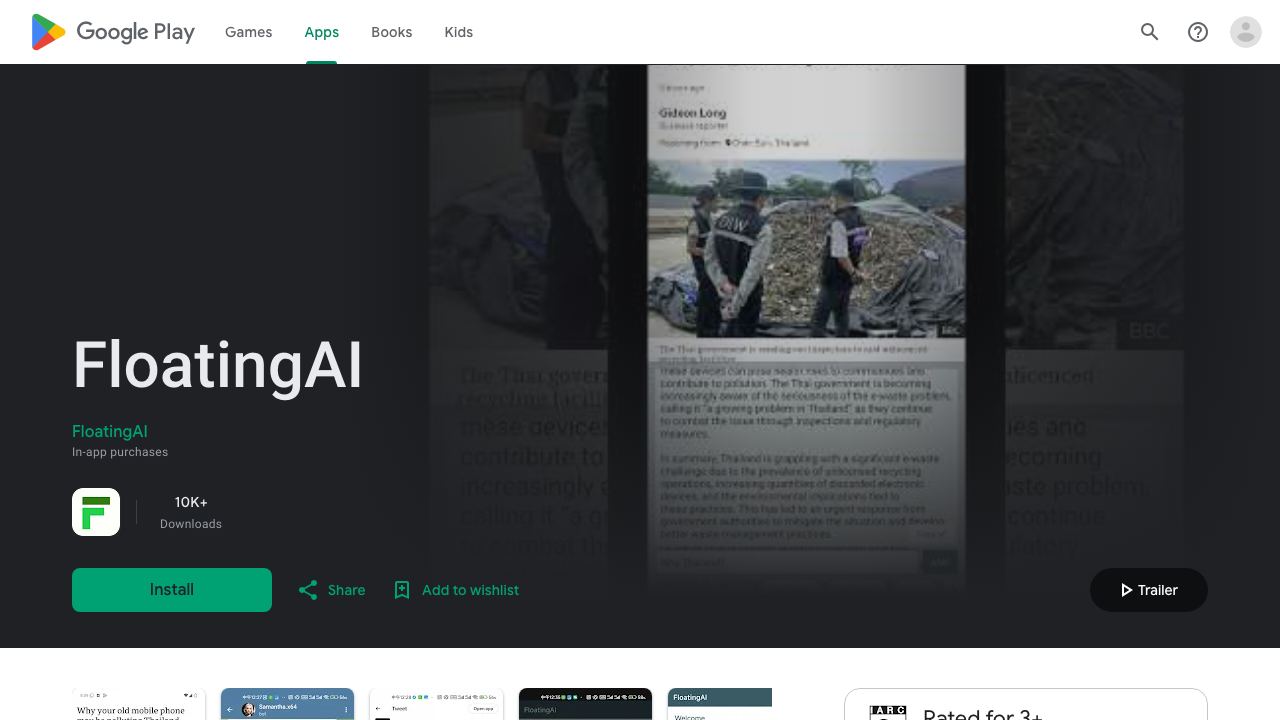
Task: Click the 10K+ Downloads text
Action: pyautogui.click(x=191, y=512)
